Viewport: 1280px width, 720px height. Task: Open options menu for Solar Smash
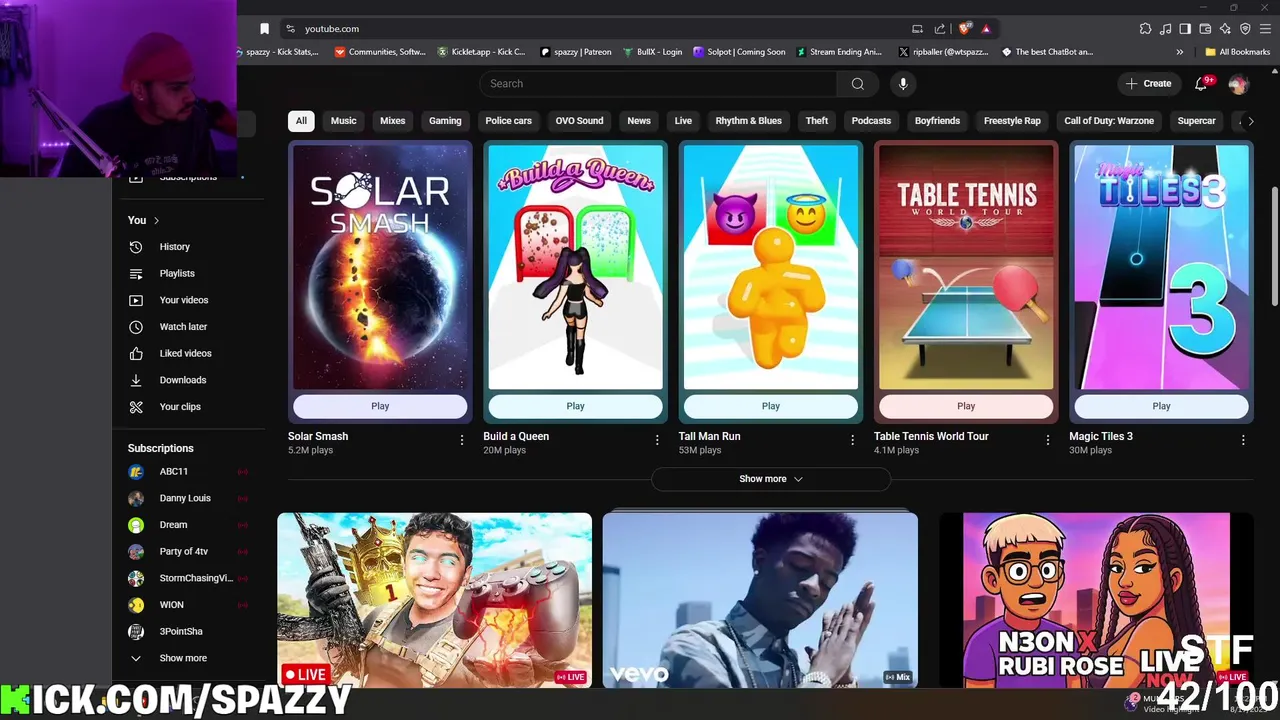click(x=462, y=440)
